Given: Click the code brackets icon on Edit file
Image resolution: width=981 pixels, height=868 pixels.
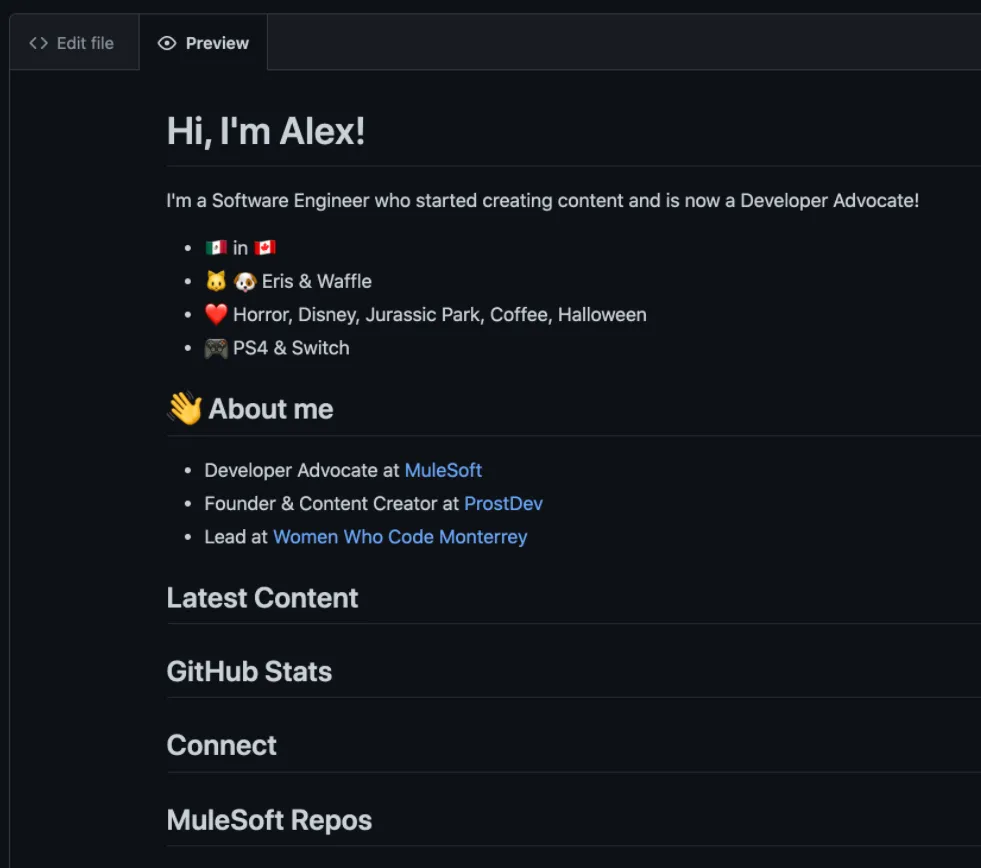Looking at the screenshot, I should point(39,43).
